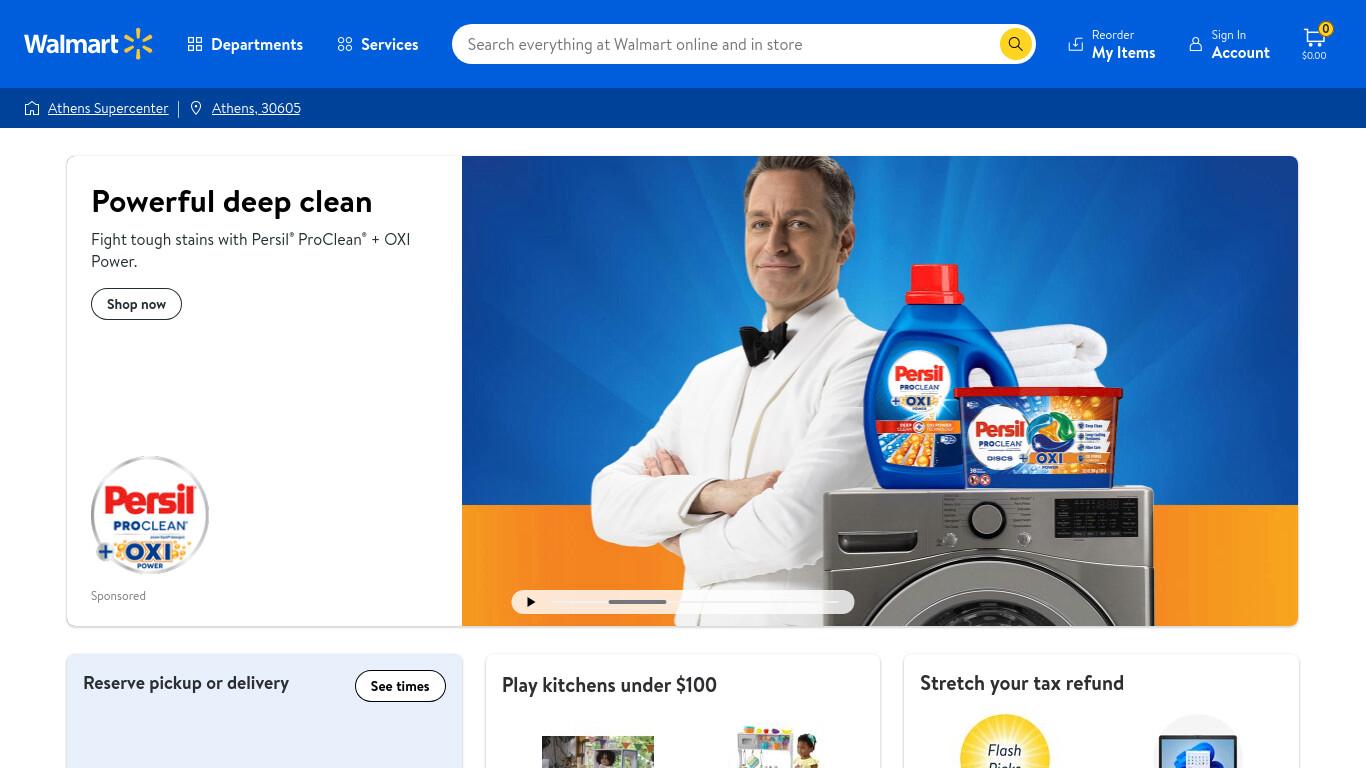Image resolution: width=1366 pixels, height=768 pixels.
Task: Click the location pin icon beside Athens, 30605
Action: pos(196,108)
